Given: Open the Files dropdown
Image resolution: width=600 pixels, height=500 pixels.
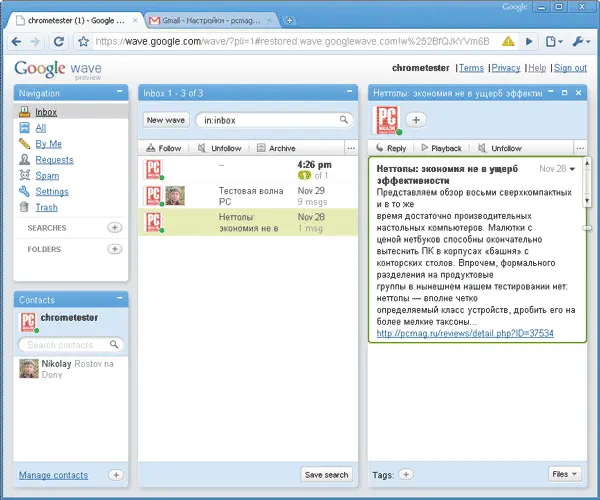Looking at the screenshot, I should 564,474.
